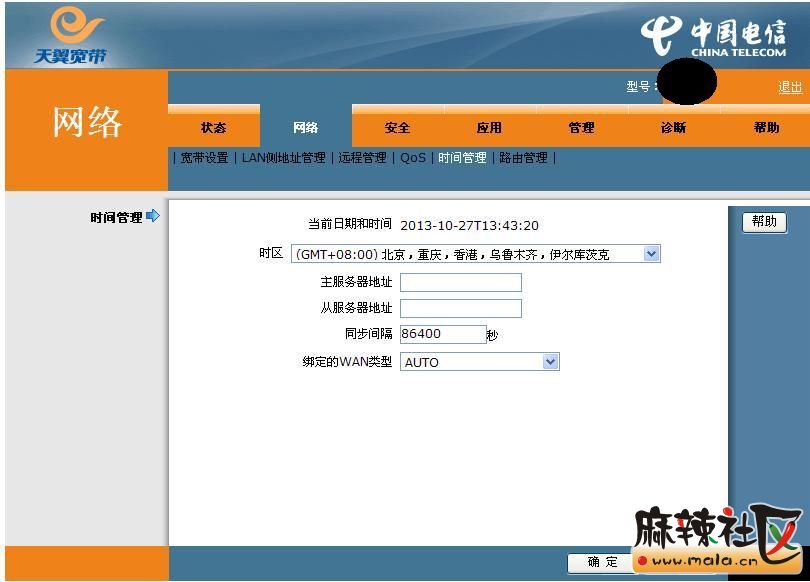Click the 退出 logout link
810x582 pixels.
[790, 88]
